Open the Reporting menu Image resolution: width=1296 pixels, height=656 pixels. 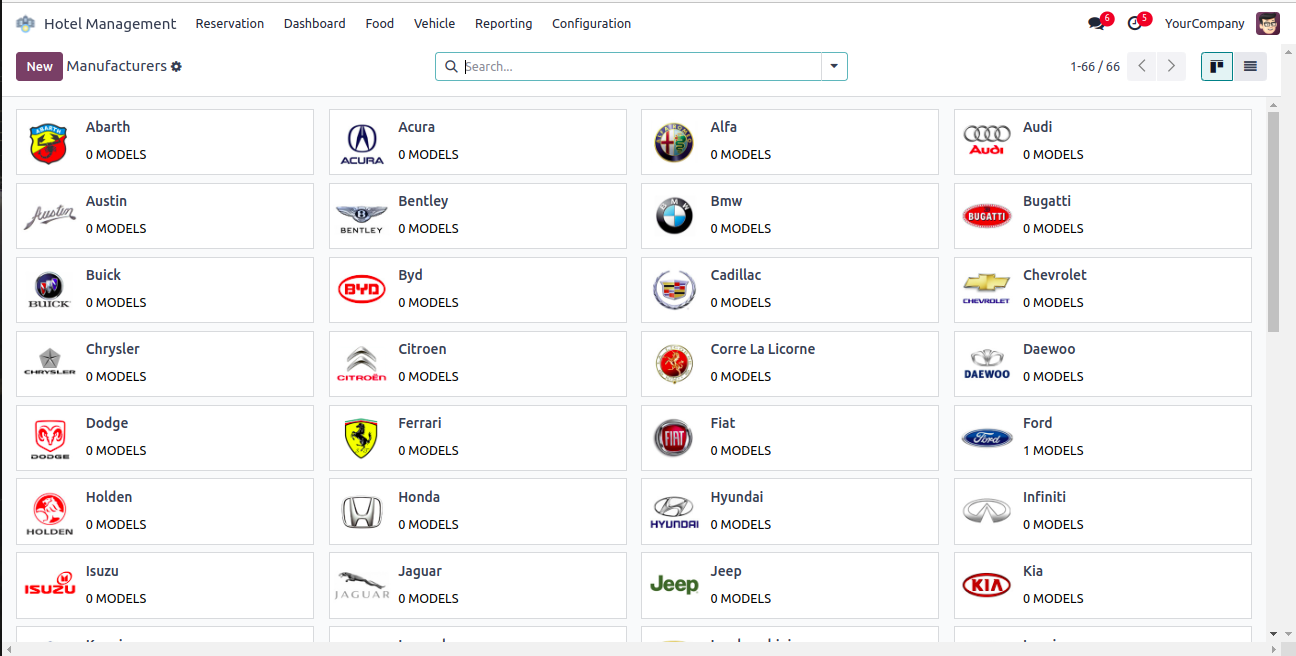coord(503,23)
